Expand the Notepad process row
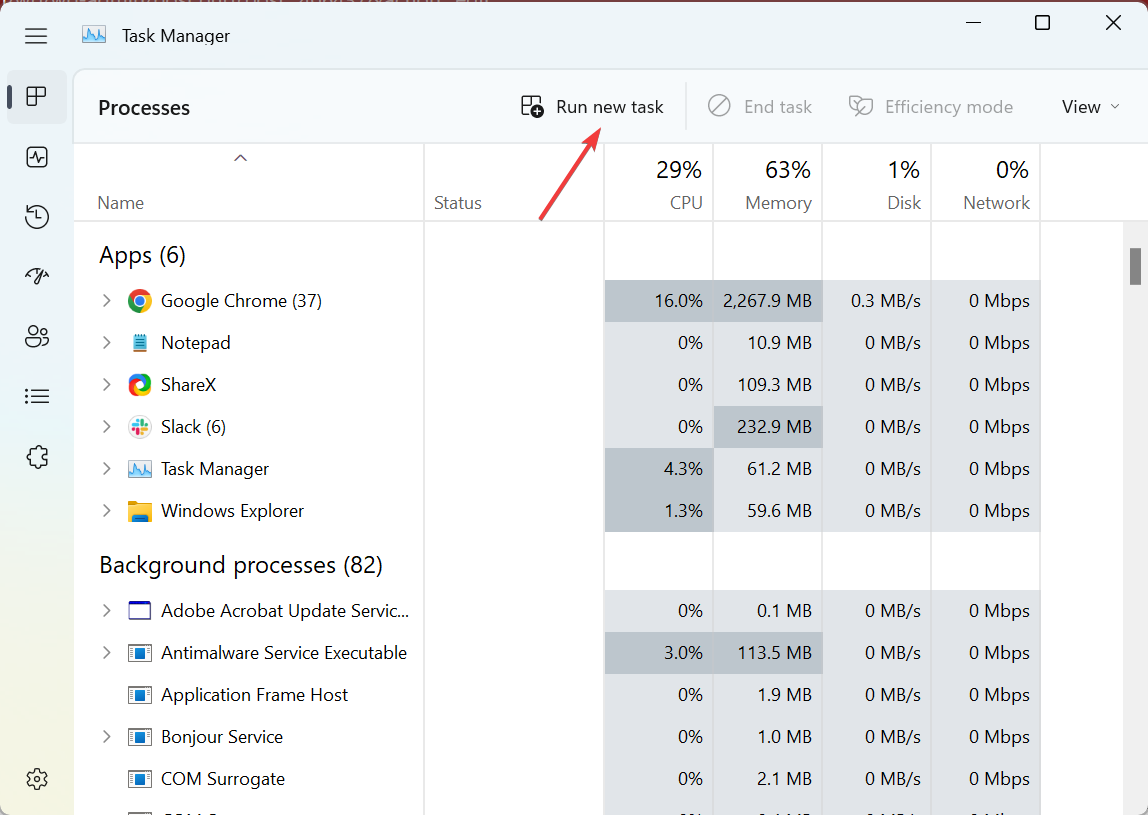The height and width of the screenshot is (815, 1148). [x=107, y=343]
